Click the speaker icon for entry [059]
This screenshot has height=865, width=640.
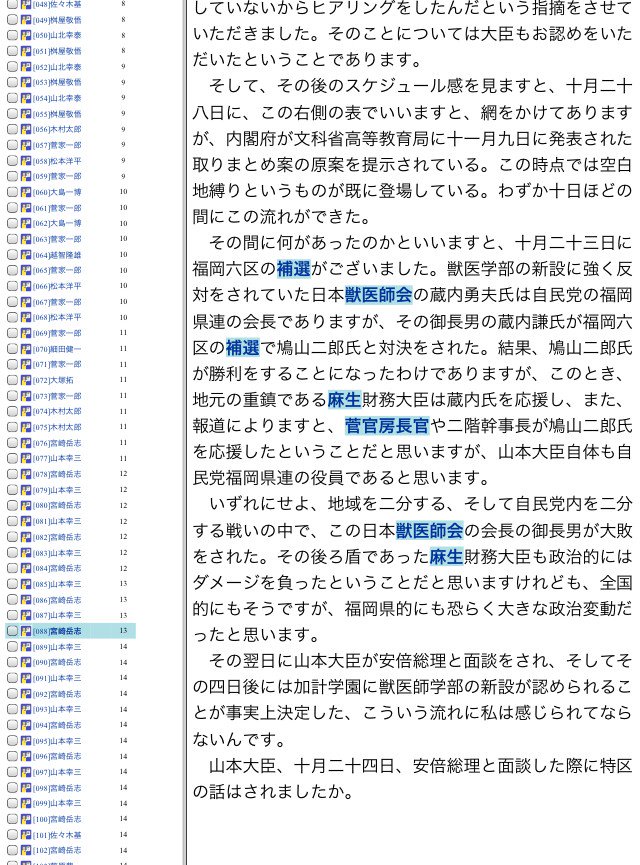click(26, 177)
